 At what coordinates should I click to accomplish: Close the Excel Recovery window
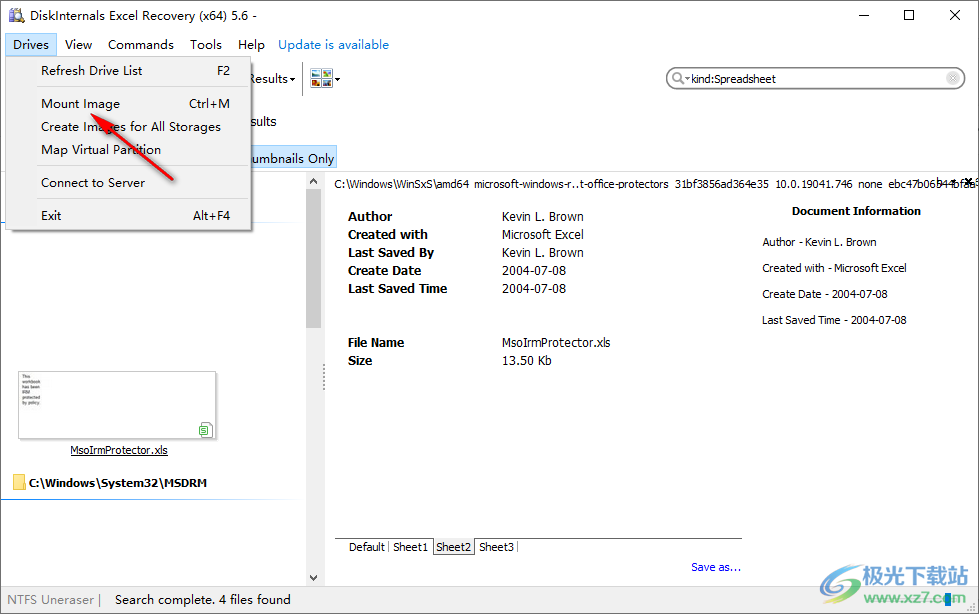(955, 15)
